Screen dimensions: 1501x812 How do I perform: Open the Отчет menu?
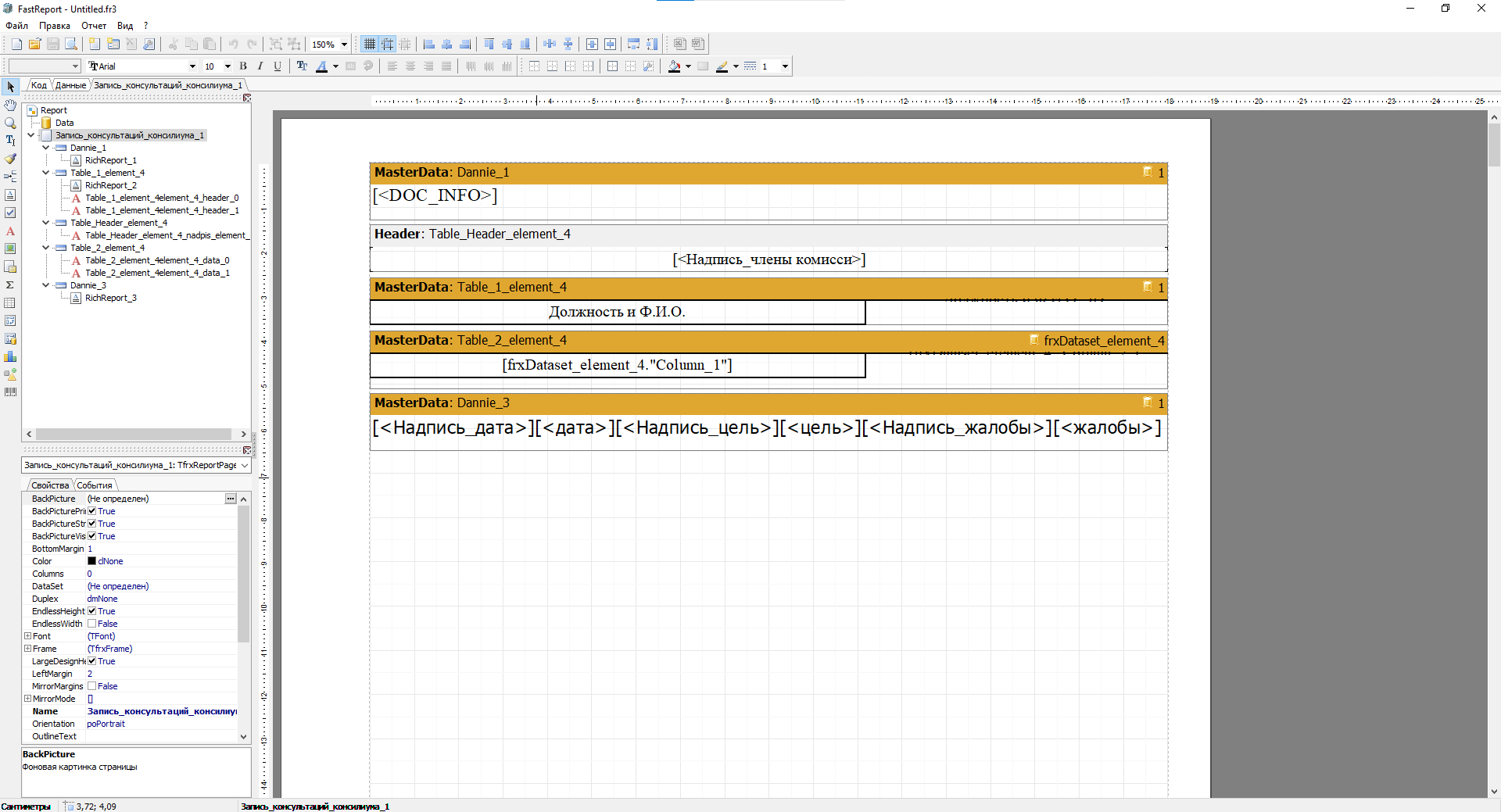(94, 26)
